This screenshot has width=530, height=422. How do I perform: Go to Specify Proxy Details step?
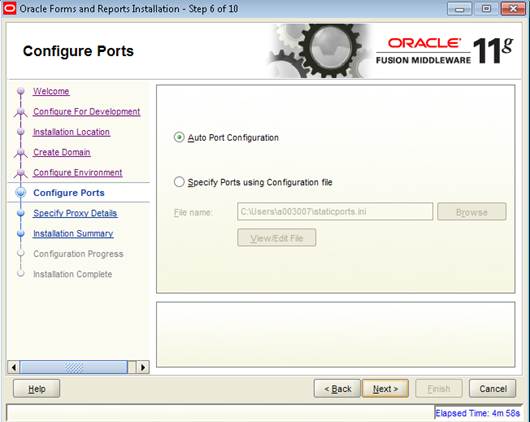[75, 213]
